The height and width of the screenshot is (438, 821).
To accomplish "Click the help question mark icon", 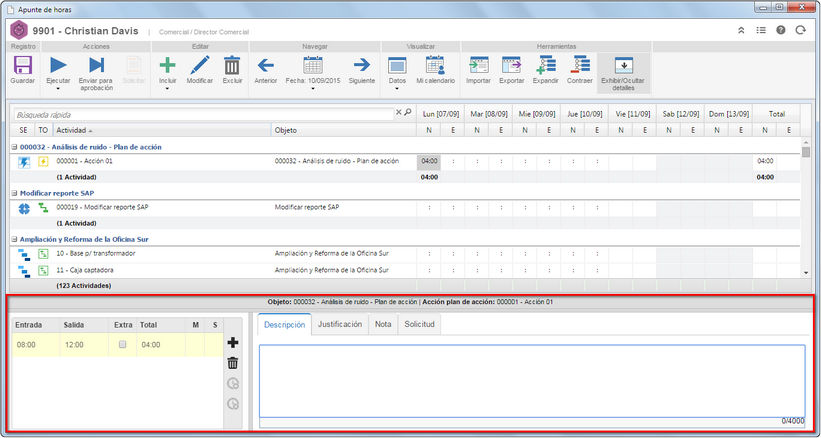I will pos(781,30).
